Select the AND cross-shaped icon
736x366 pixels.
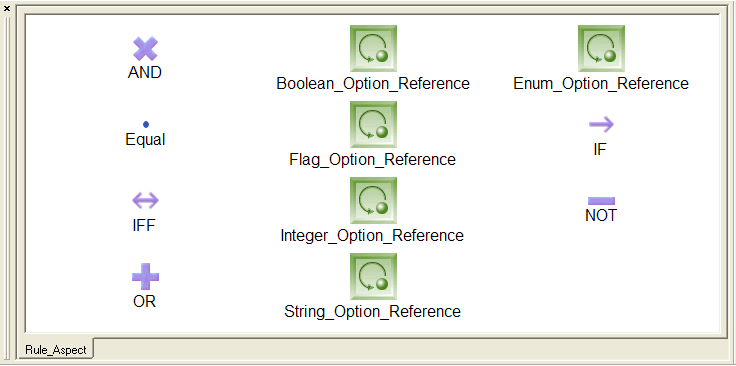[x=145, y=49]
